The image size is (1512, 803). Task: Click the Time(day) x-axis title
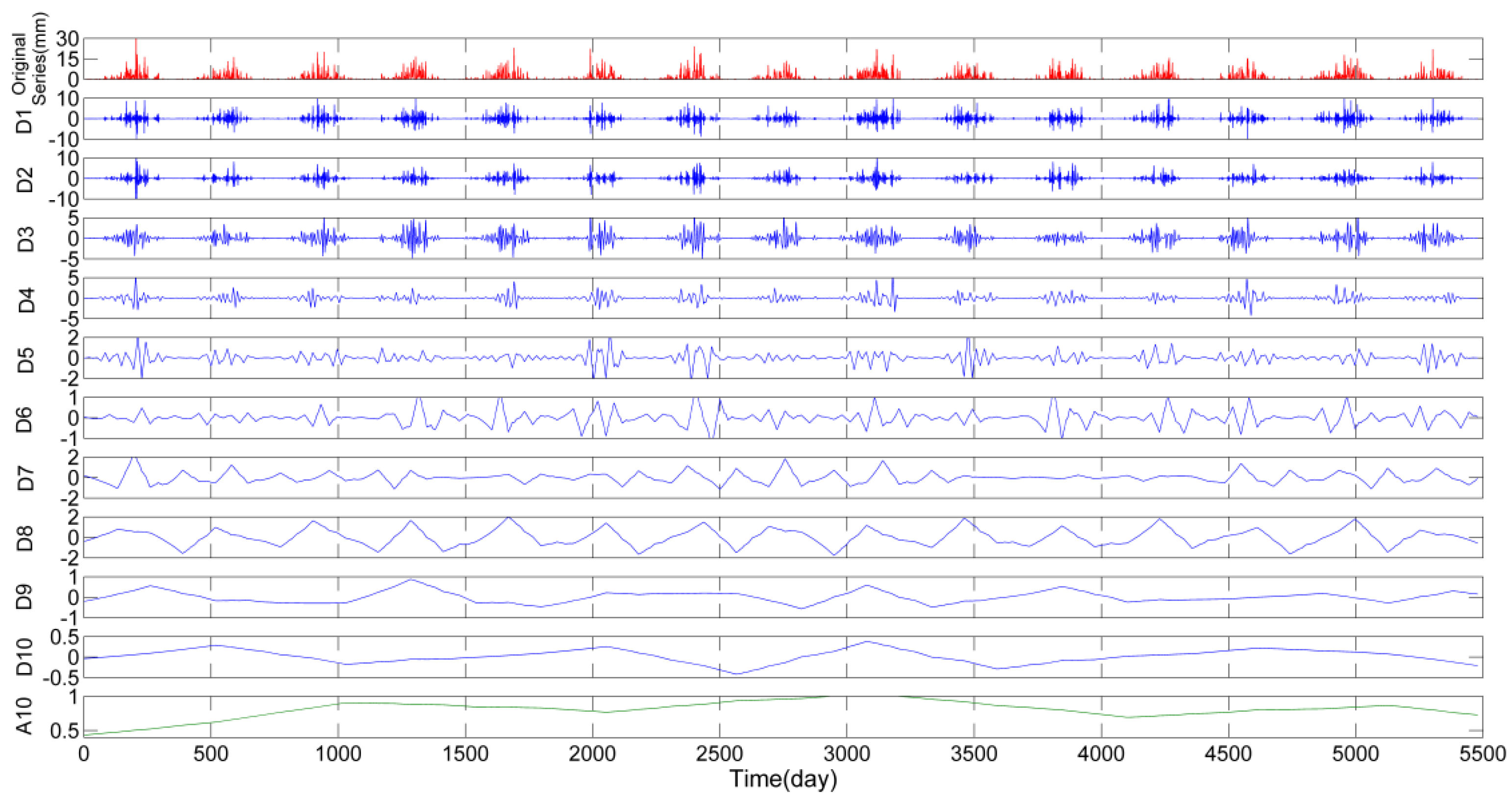pos(782,779)
